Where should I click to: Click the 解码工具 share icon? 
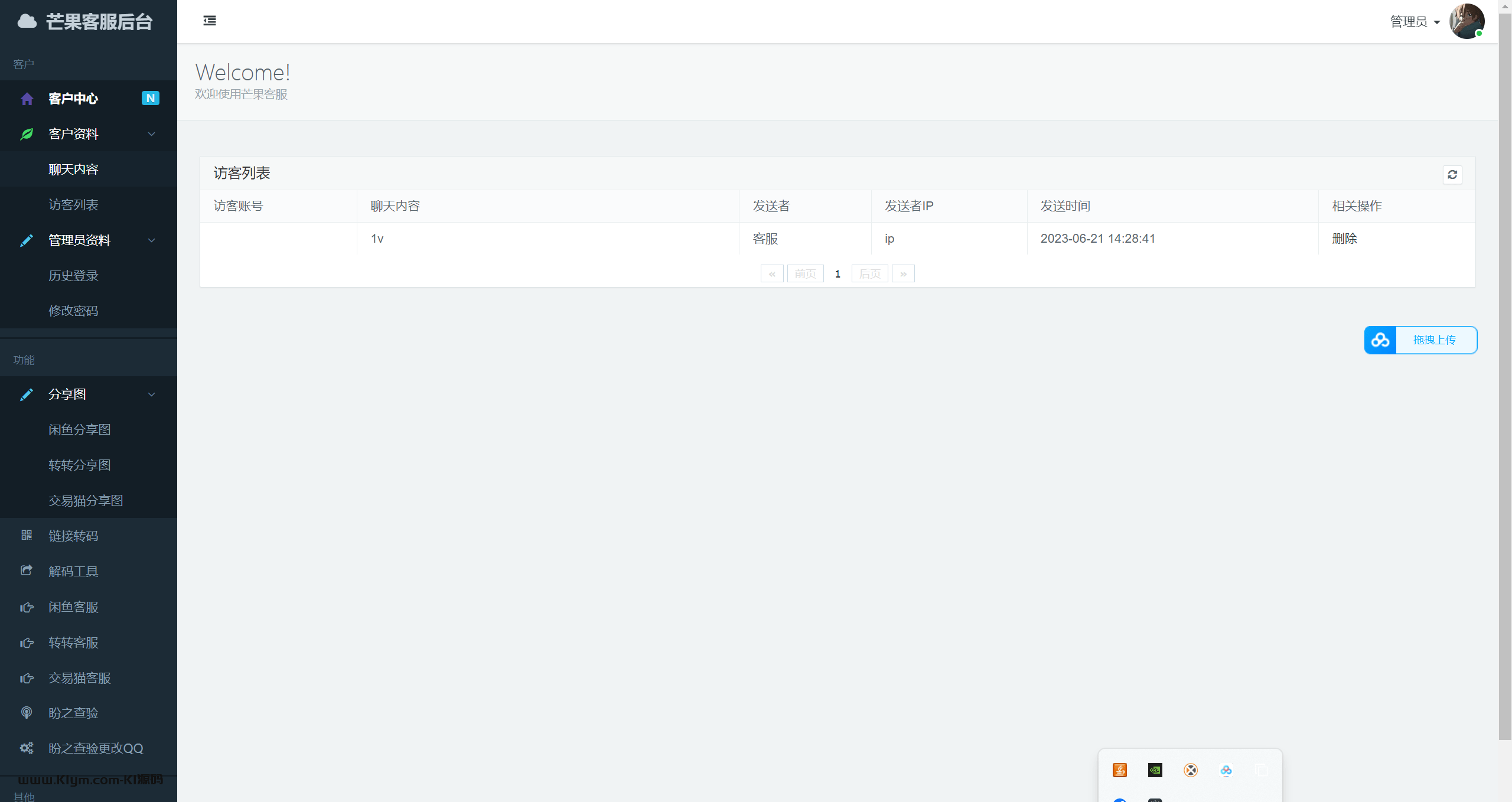pos(27,570)
